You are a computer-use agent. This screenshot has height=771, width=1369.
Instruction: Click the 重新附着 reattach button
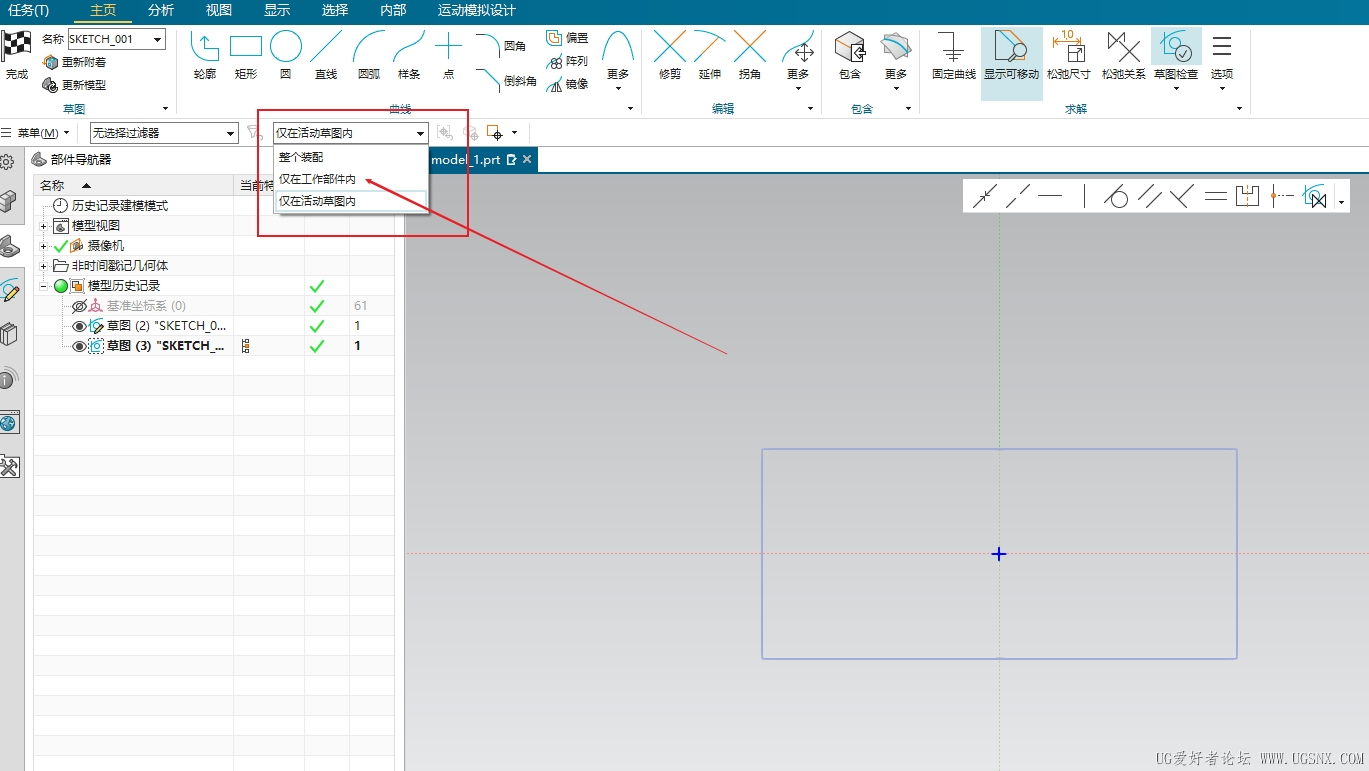(x=74, y=62)
